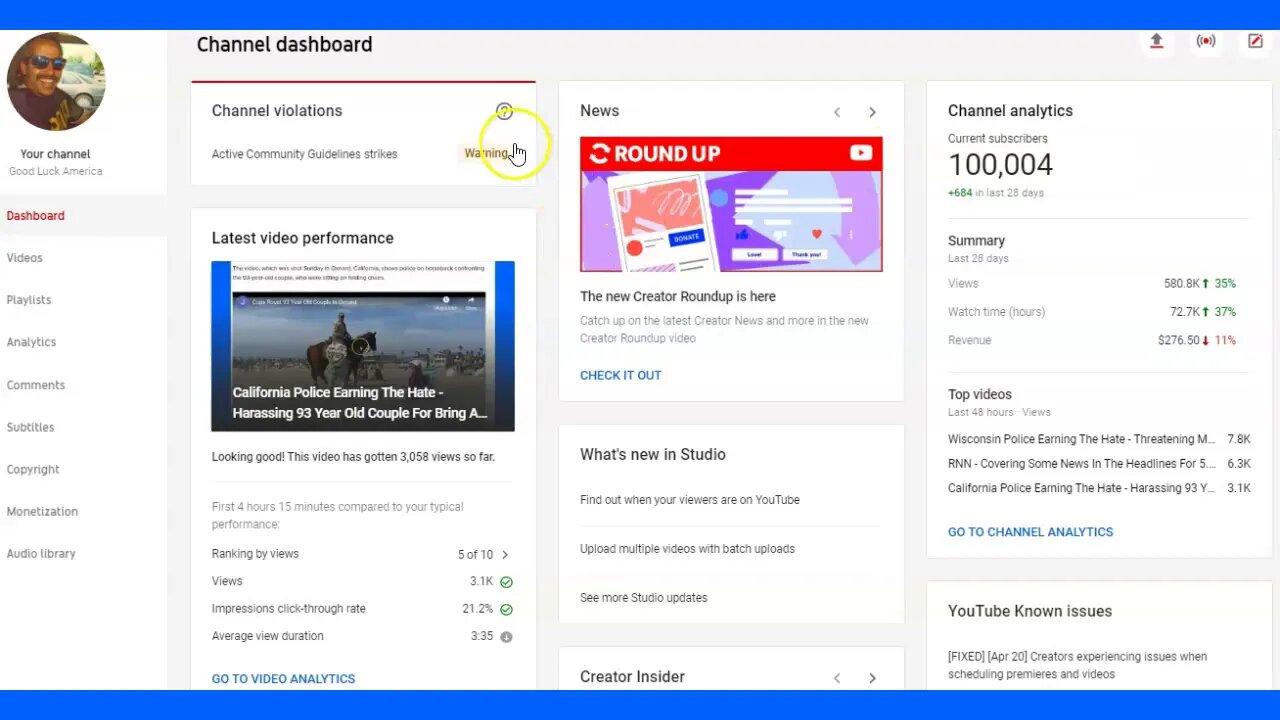Expand Ranking by views chevron

pos(505,554)
